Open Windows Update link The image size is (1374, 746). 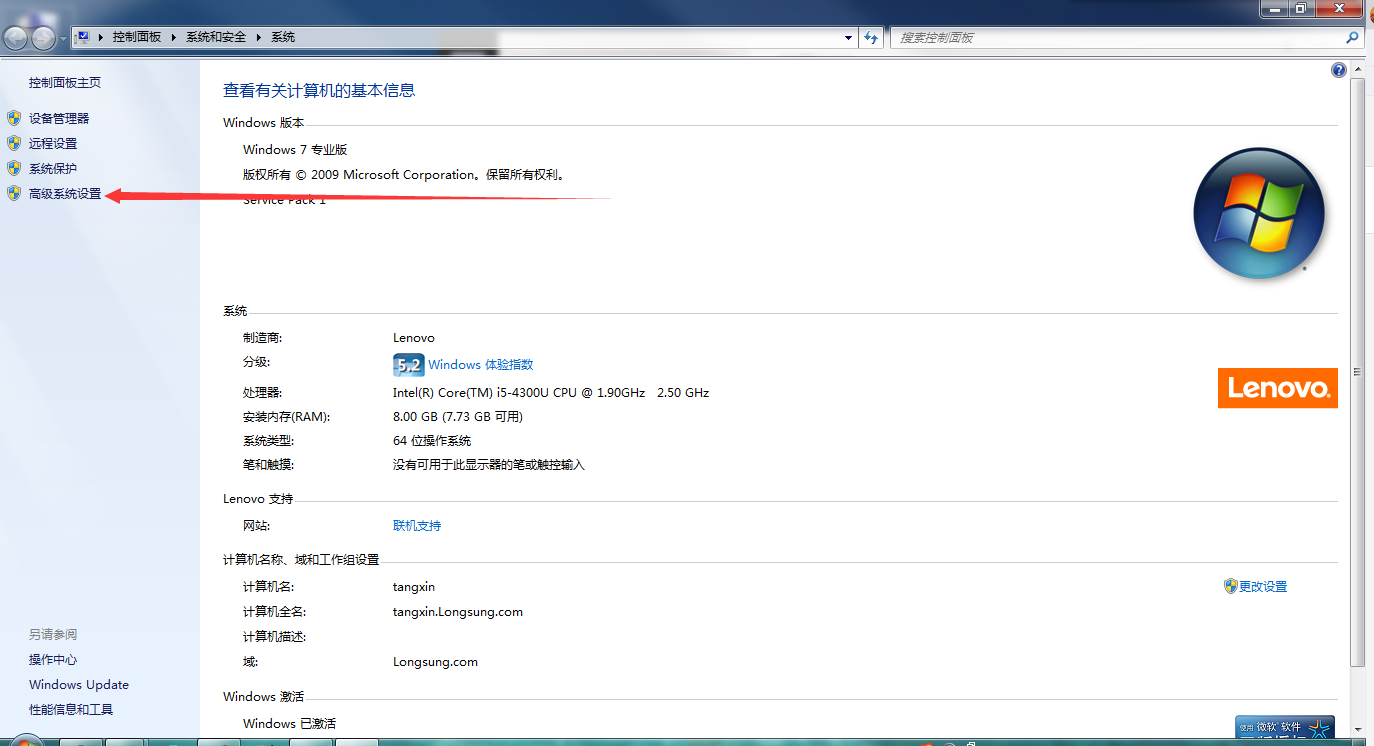pyautogui.click(x=79, y=685)
